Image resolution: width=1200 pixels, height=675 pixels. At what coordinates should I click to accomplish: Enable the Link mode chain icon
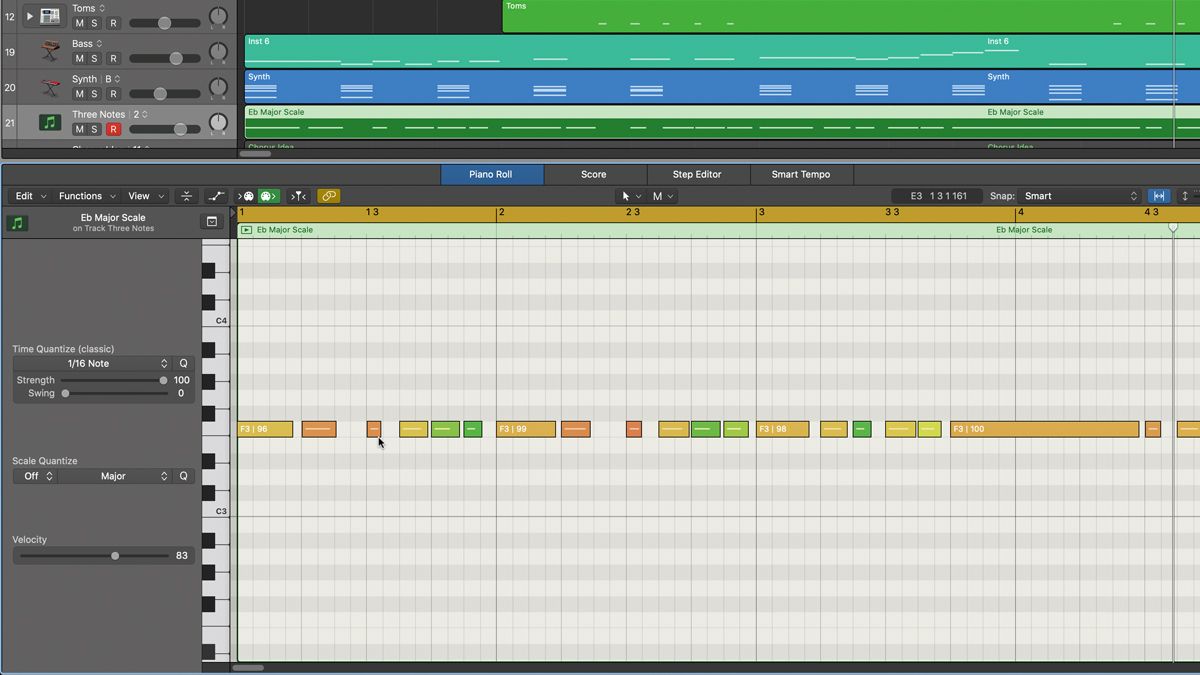click(x=328, y=196)
